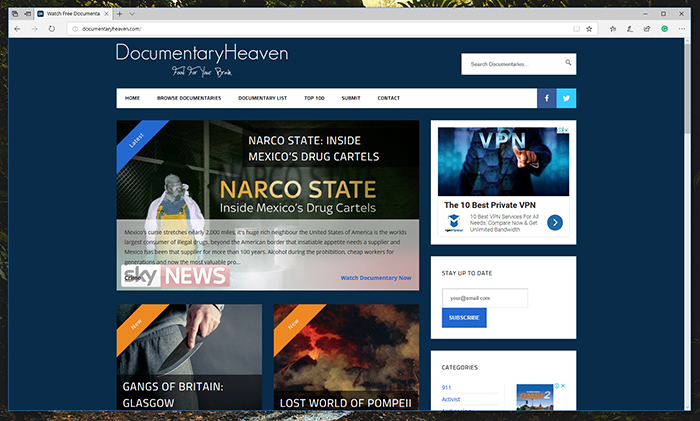700x421 pixels.
Task: Open the Activist category link
Action: click(x=450, y=399)
